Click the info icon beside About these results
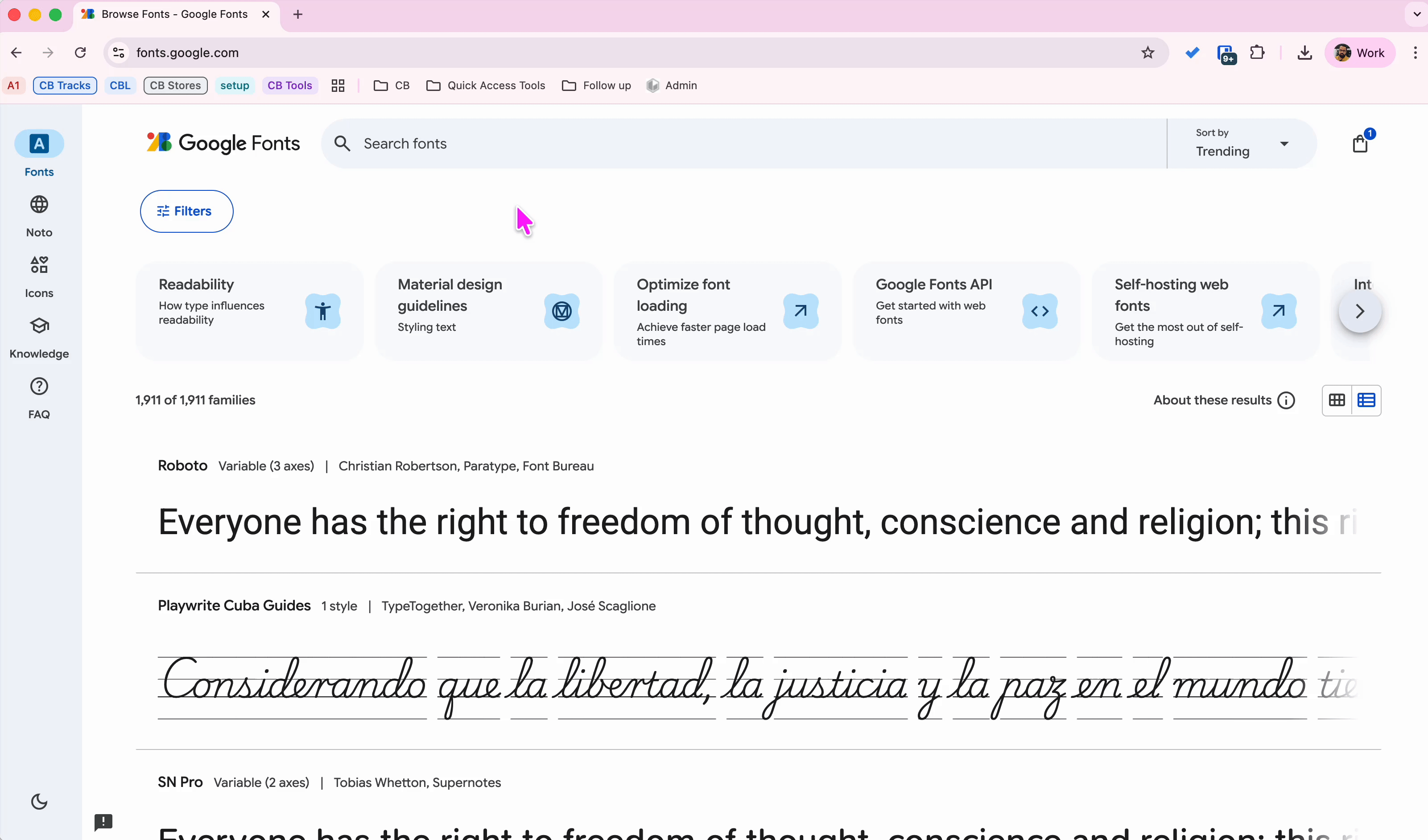The image size is (1428, 840). [1286, 400]
